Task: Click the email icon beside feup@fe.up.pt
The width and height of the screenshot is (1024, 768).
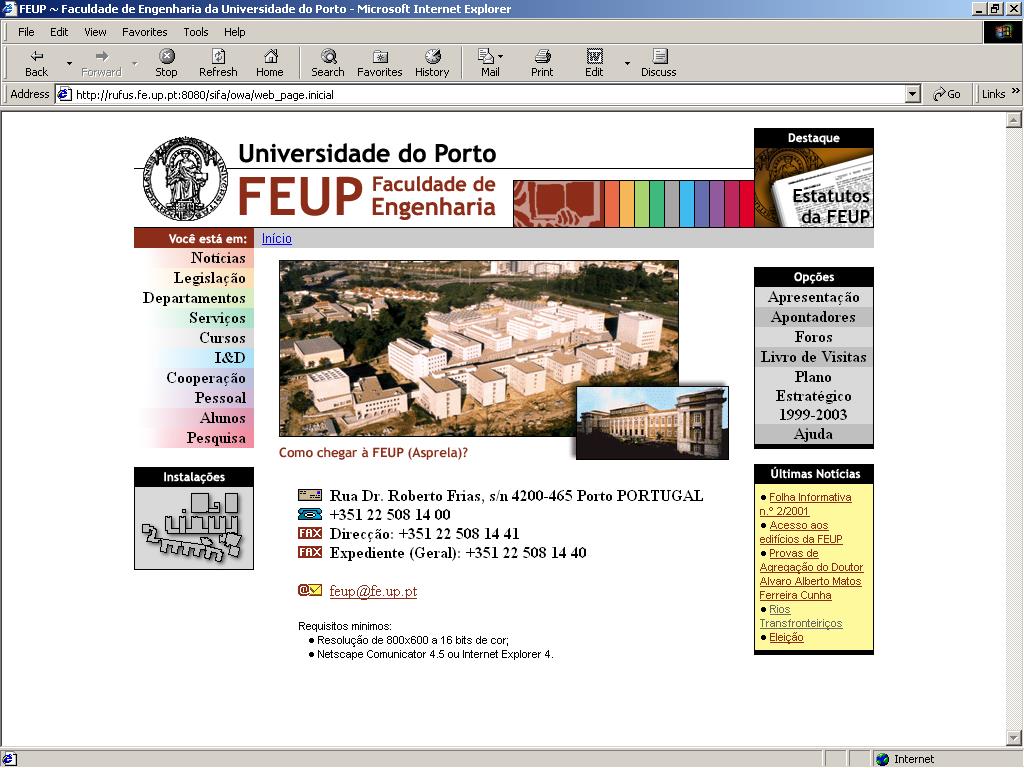Action: 310,590
